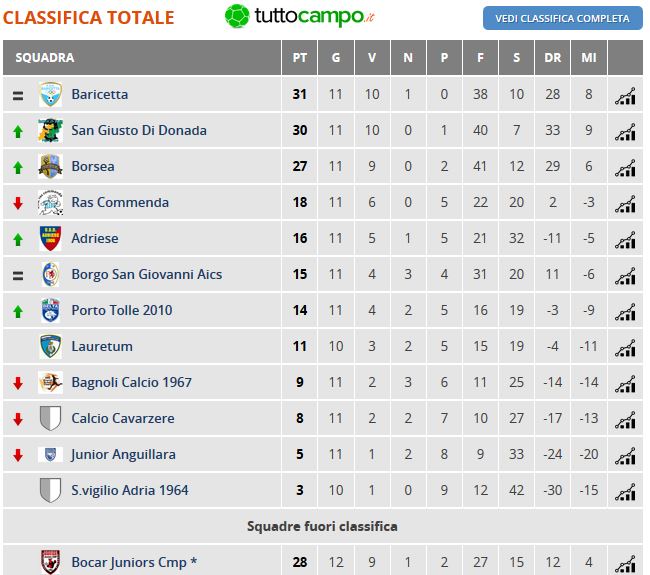Click the Bagnoli Calcio 1967 team logo
This screenshot has height=575, width=650.
pos(50,382)
